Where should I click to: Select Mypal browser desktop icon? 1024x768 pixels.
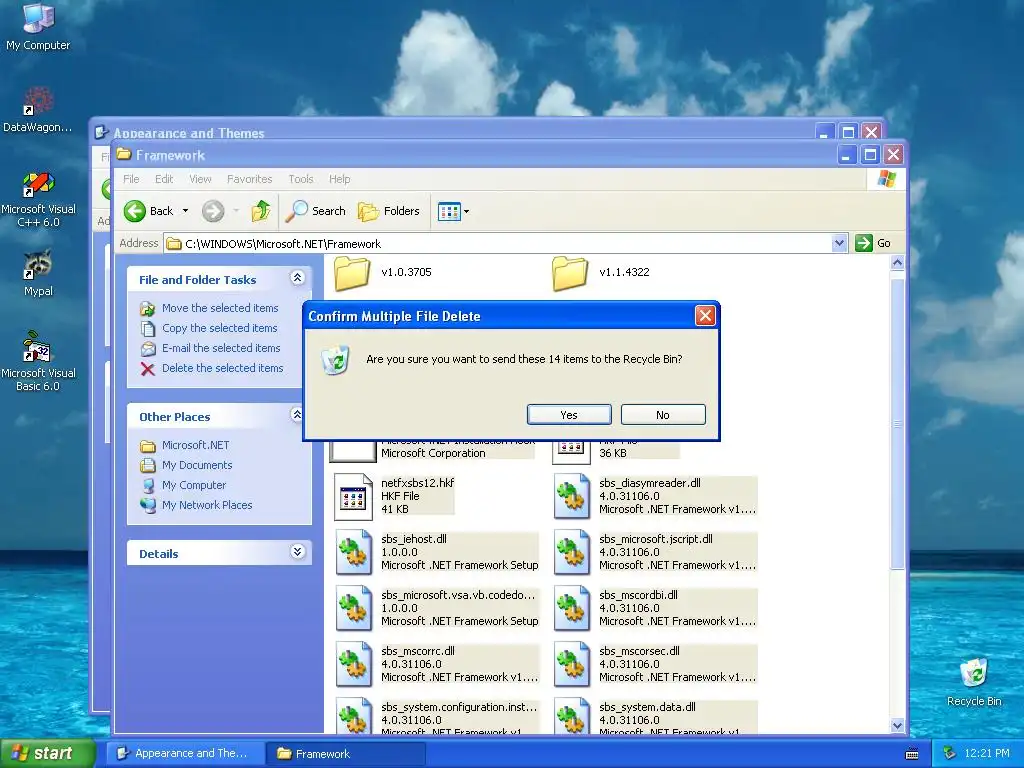(x=38, y=264)
